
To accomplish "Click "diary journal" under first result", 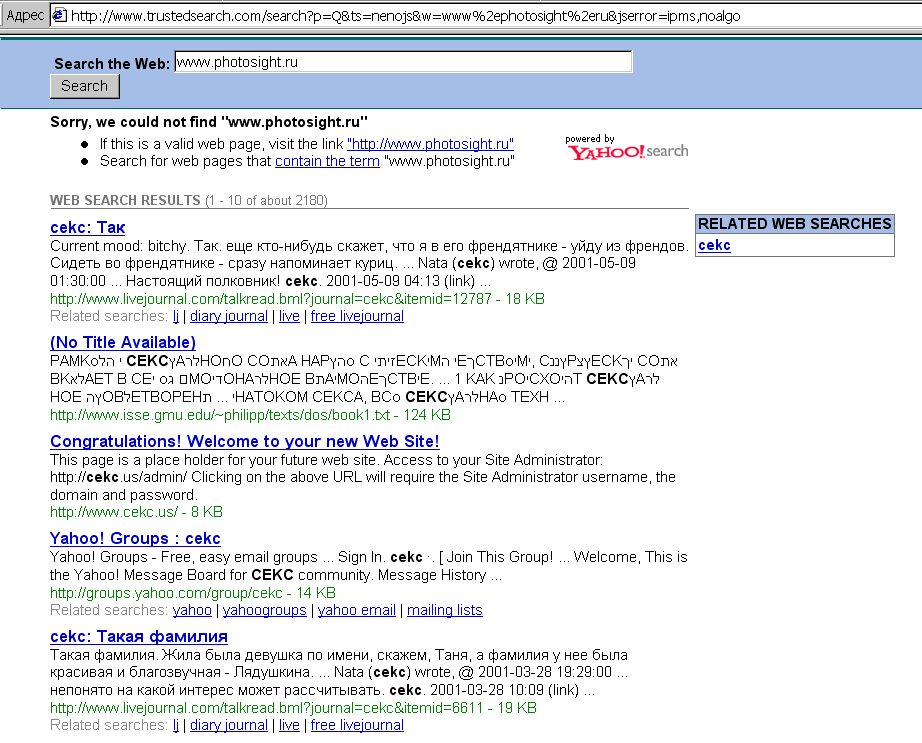I will pos(229,316).
